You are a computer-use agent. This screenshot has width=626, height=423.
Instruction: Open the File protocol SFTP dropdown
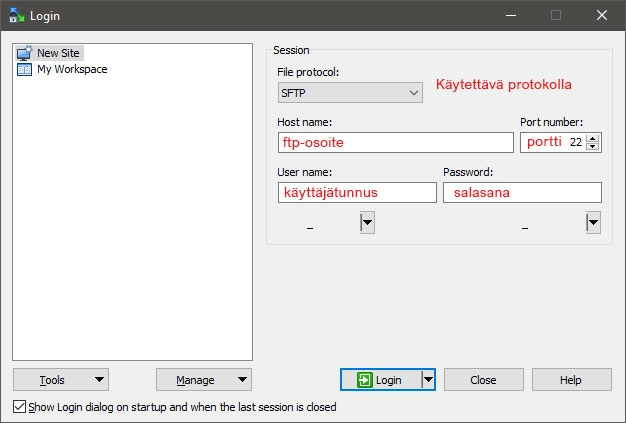coord(350,93)
